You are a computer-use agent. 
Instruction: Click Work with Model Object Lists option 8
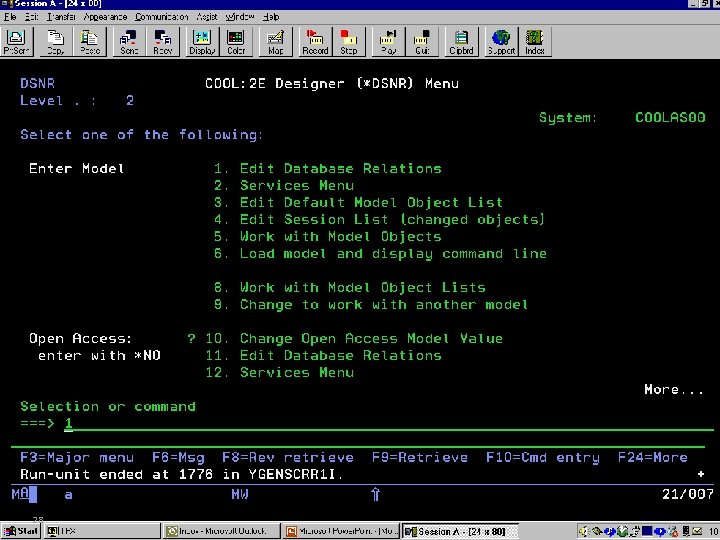tap(349, 287)
